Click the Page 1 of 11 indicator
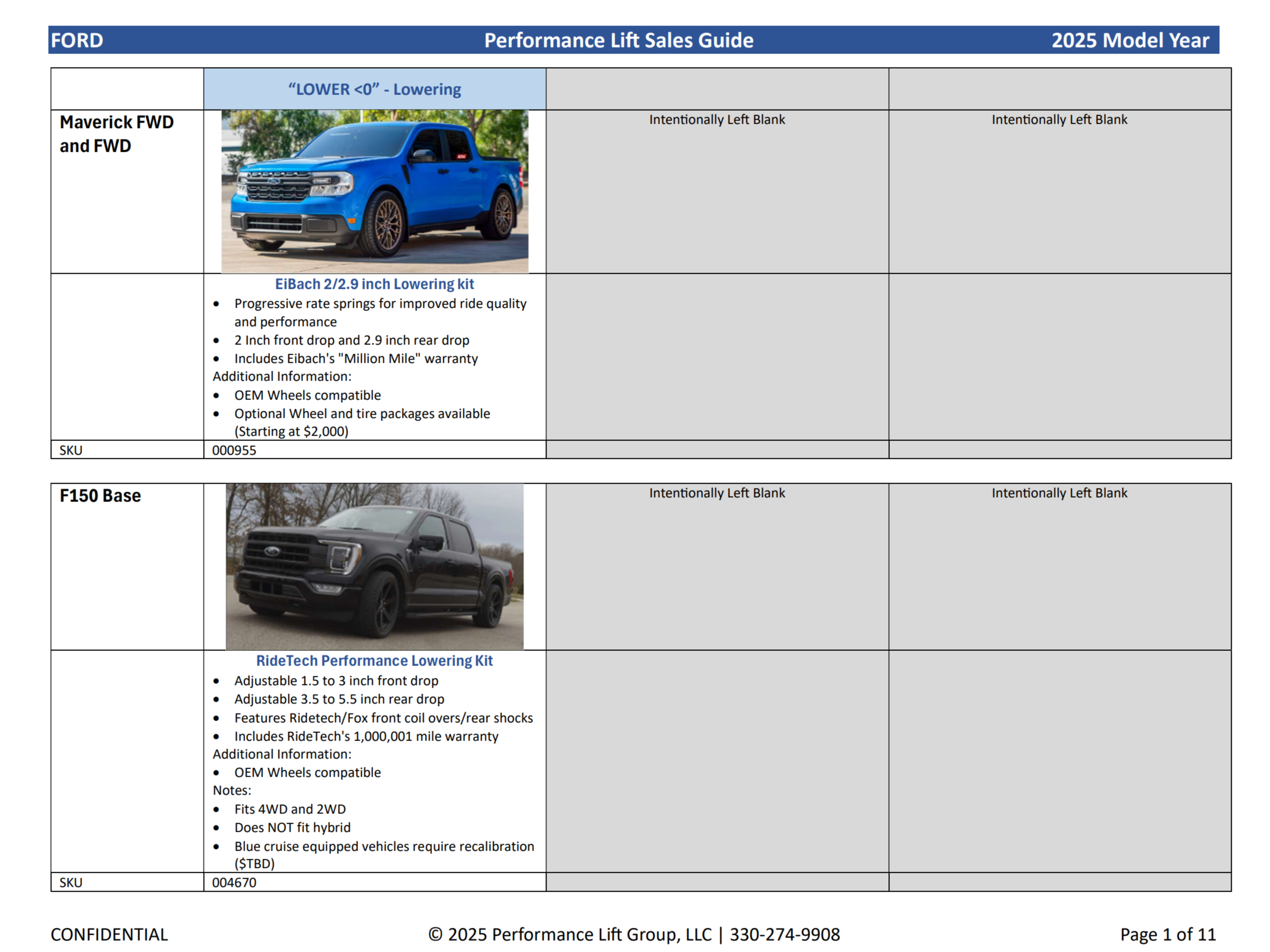The width and height of the screenshot is (1270, 952). (1168, 935)
